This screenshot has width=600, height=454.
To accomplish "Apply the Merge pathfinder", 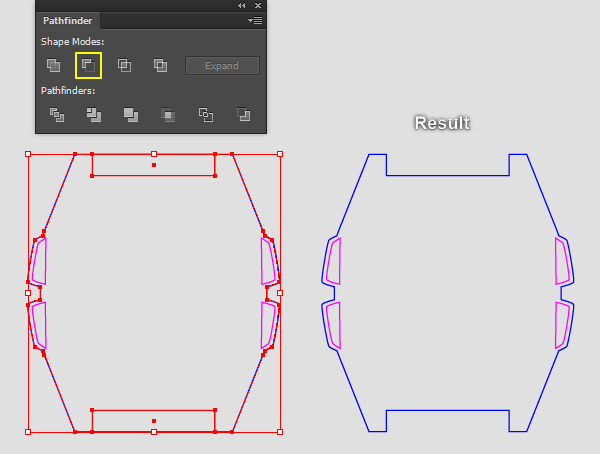I will (x=131, y=115).
